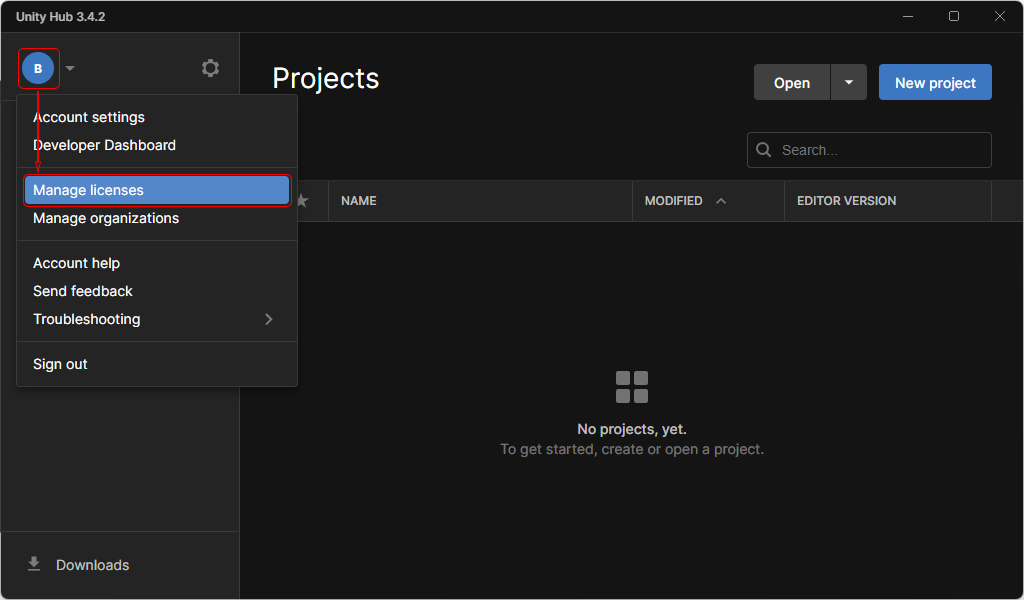
Task: Toggle the MODIFIED sort direction arrow
Action: 721,201
